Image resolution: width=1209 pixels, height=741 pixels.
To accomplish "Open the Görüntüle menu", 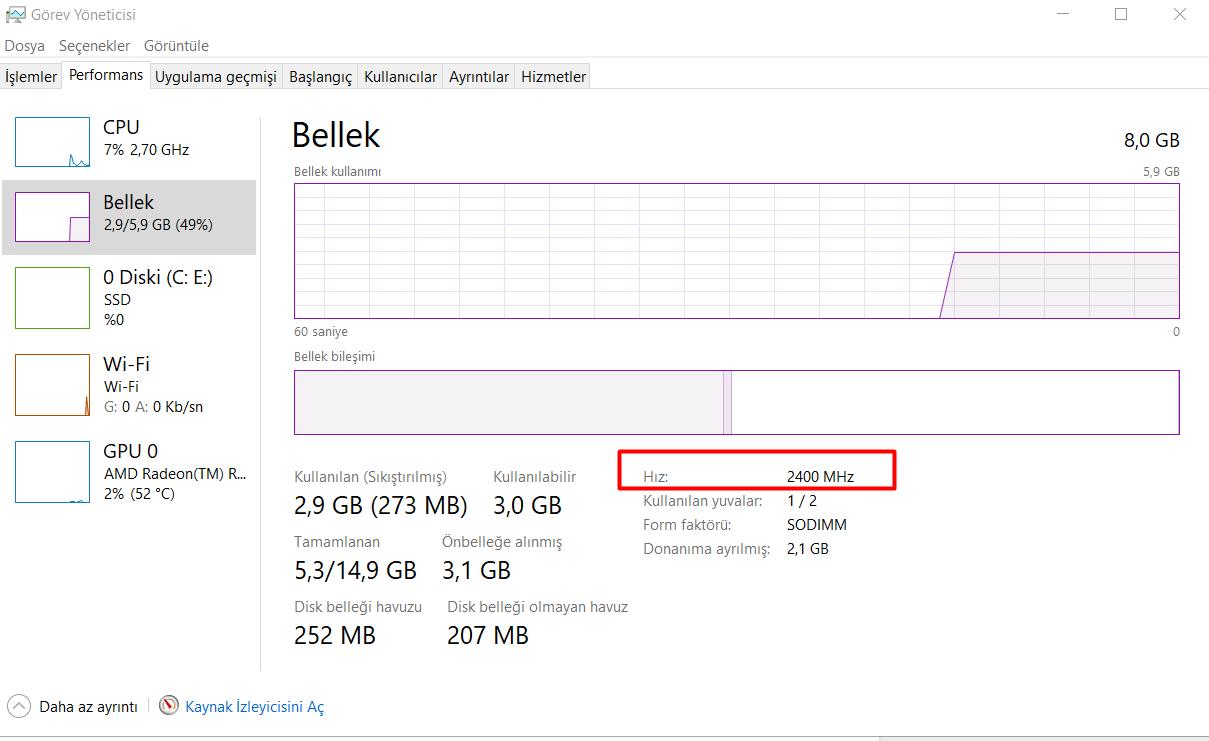I will point(176,46).
